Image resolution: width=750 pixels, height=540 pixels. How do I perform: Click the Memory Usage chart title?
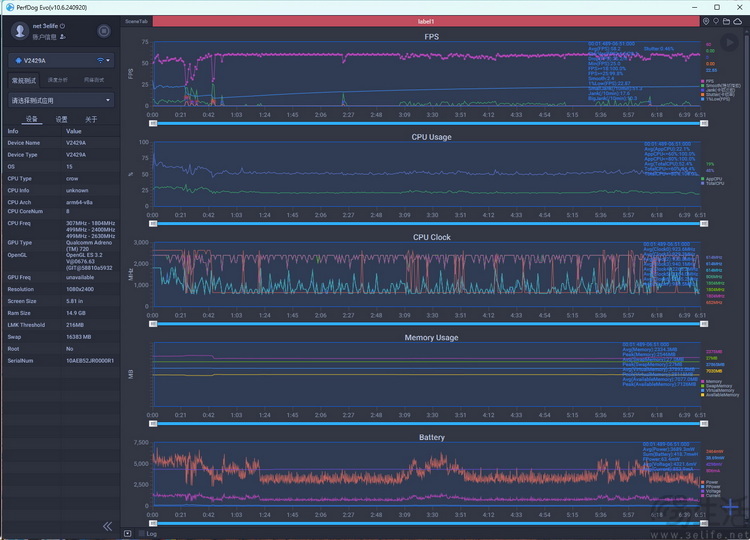pos(431,337)
